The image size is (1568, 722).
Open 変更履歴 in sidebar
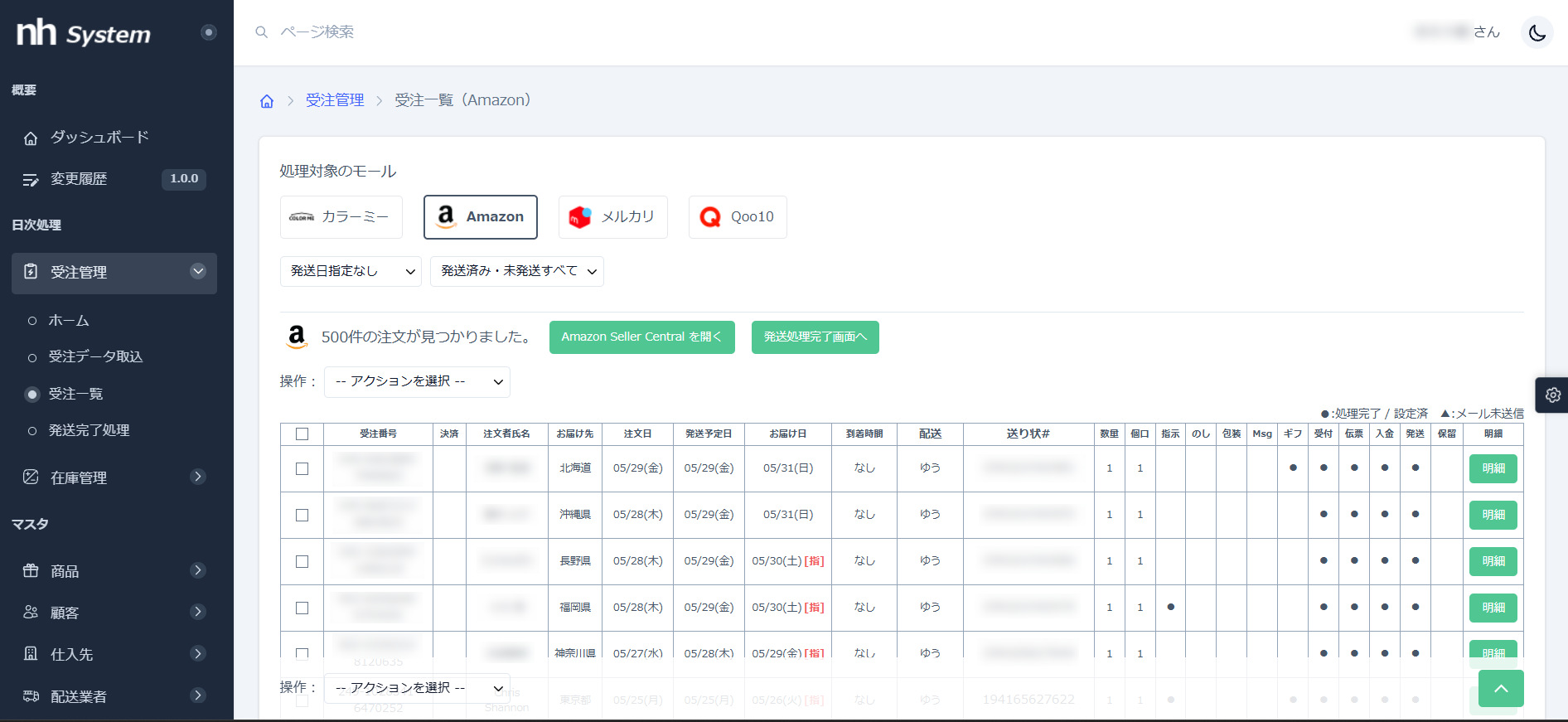(79, 179)
